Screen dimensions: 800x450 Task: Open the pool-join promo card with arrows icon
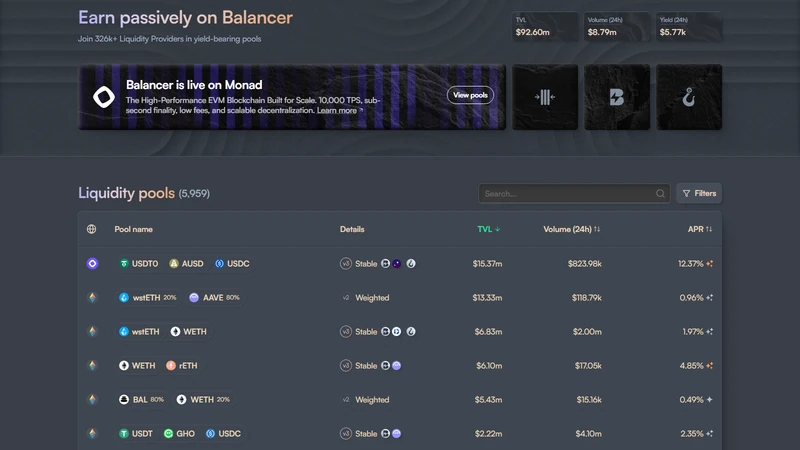click(x=545, y=97)
